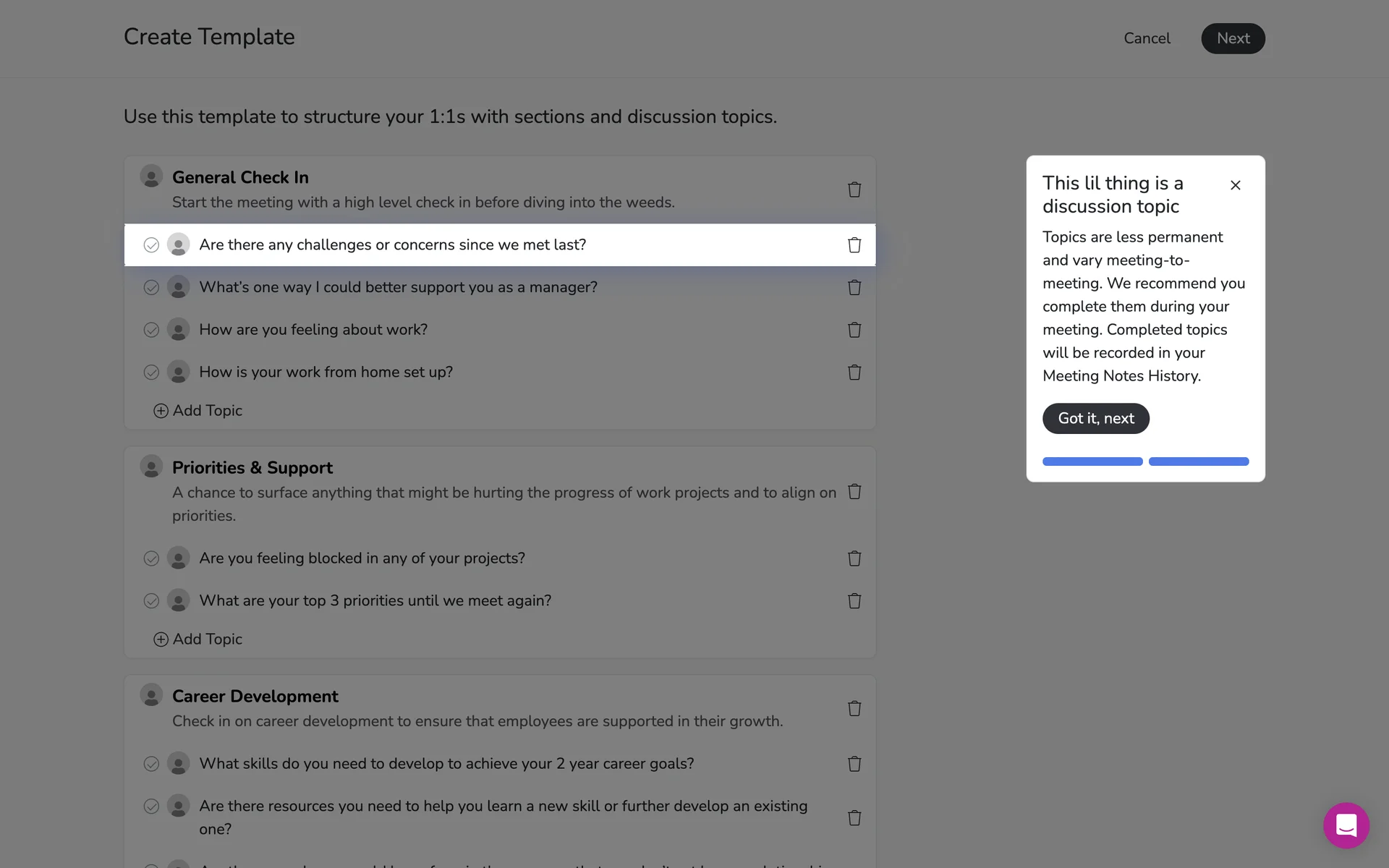Click the avatar beside General Check In
The image size is (1389, 868).
[151, 176]
